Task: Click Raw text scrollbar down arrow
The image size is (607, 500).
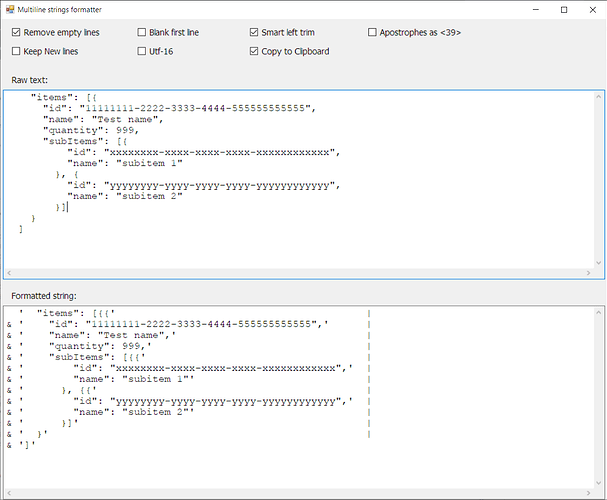Action: [597, 260]
